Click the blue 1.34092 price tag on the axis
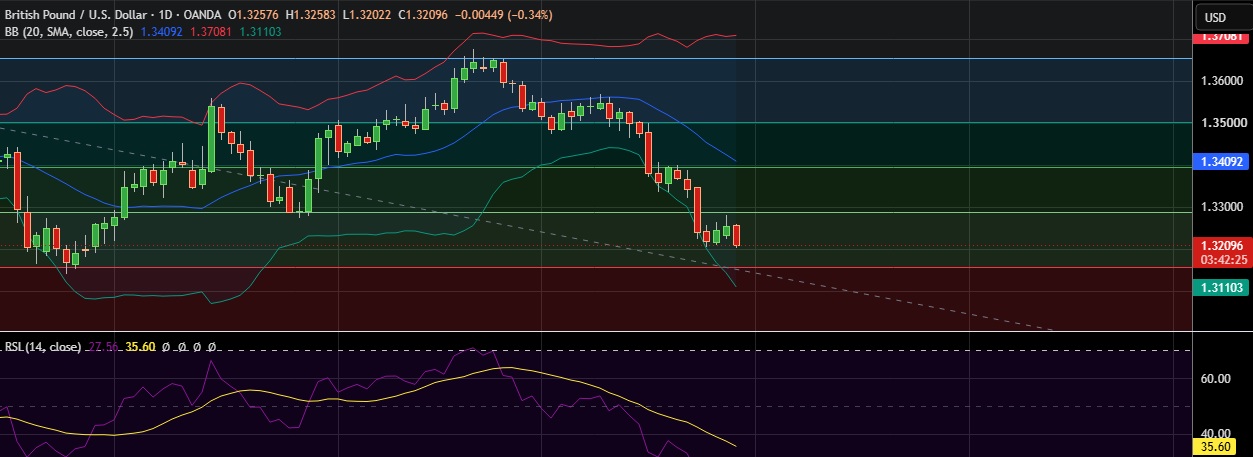 1221,161
